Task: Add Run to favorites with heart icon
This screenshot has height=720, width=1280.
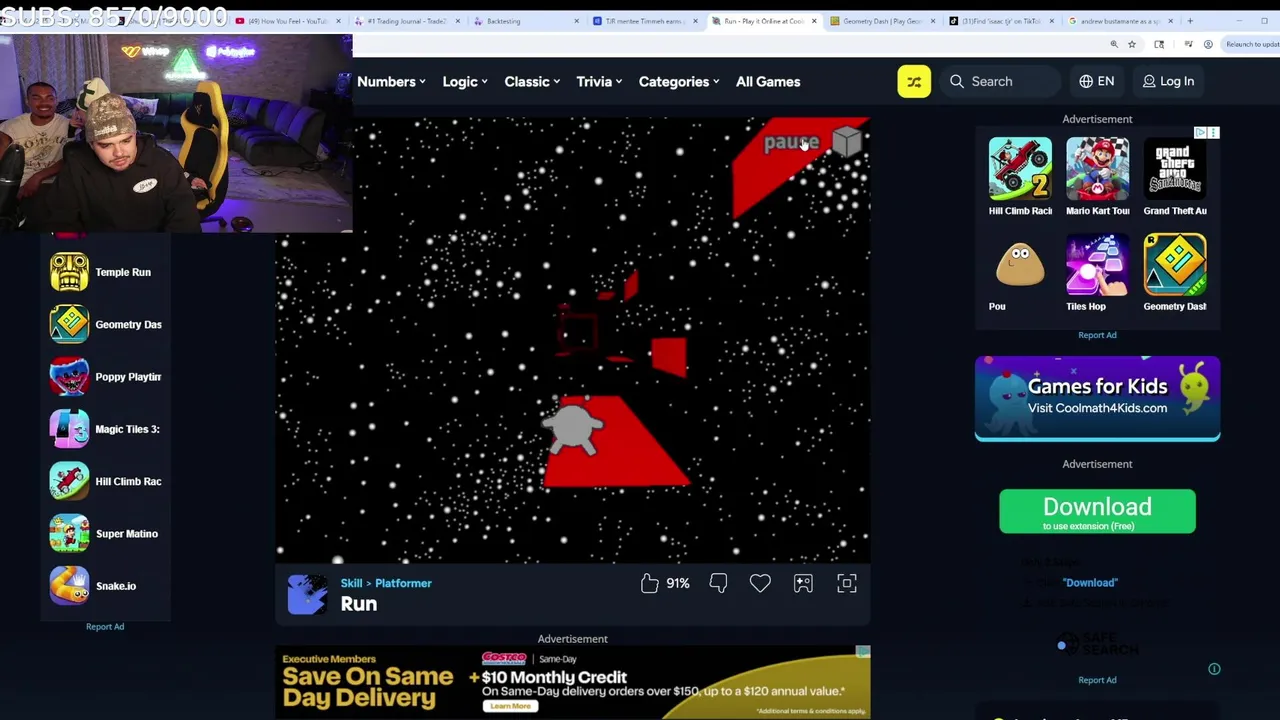Action: pyautogui.click(x=760, y=583)
